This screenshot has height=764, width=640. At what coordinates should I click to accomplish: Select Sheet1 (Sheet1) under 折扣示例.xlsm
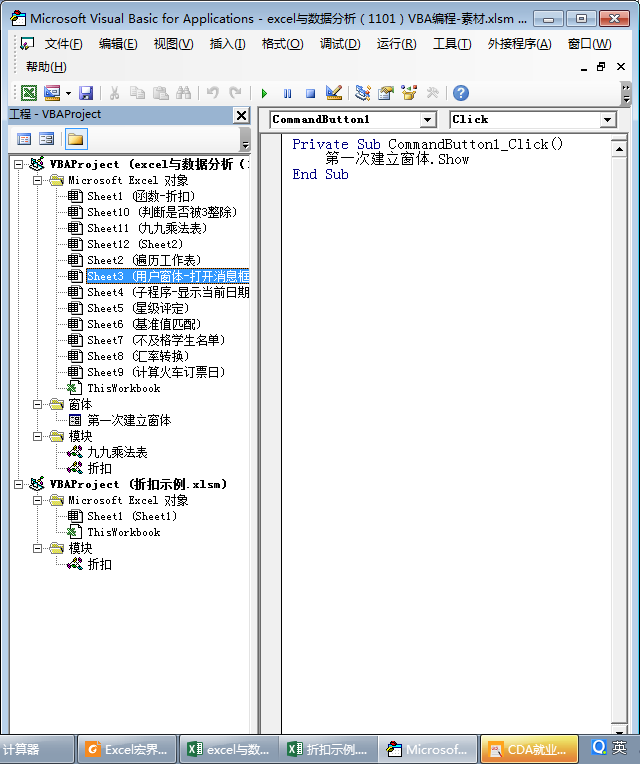click(132, 516)
